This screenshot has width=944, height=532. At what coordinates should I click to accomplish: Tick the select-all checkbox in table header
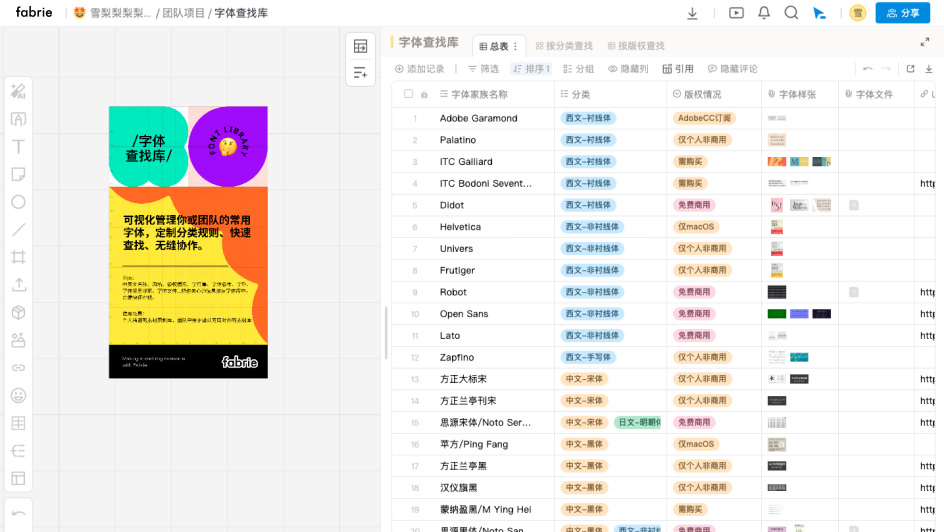408,94
